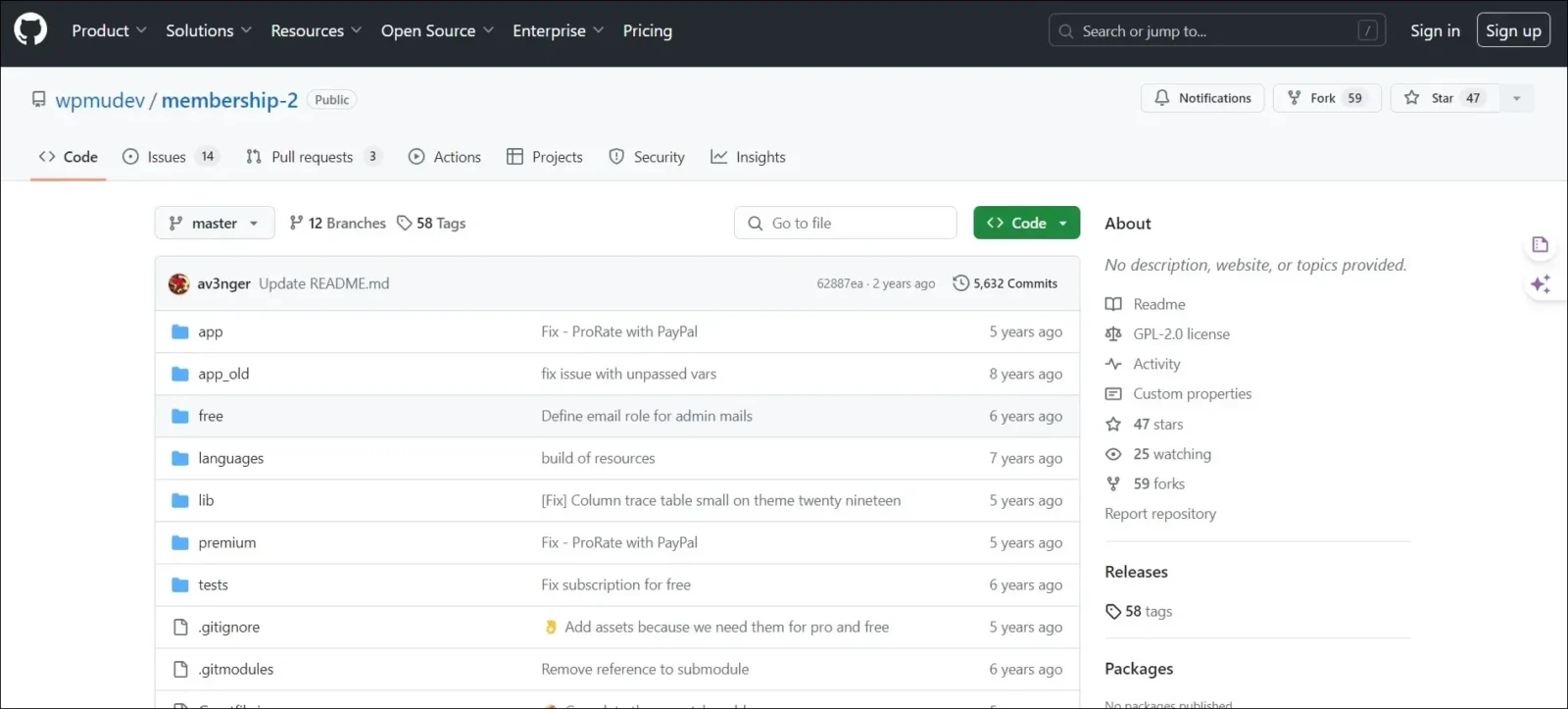Image resolution: width=1568 pixels, height=709 pixels.
Task: Expand the master branch selector
Action: click(214, 224)
